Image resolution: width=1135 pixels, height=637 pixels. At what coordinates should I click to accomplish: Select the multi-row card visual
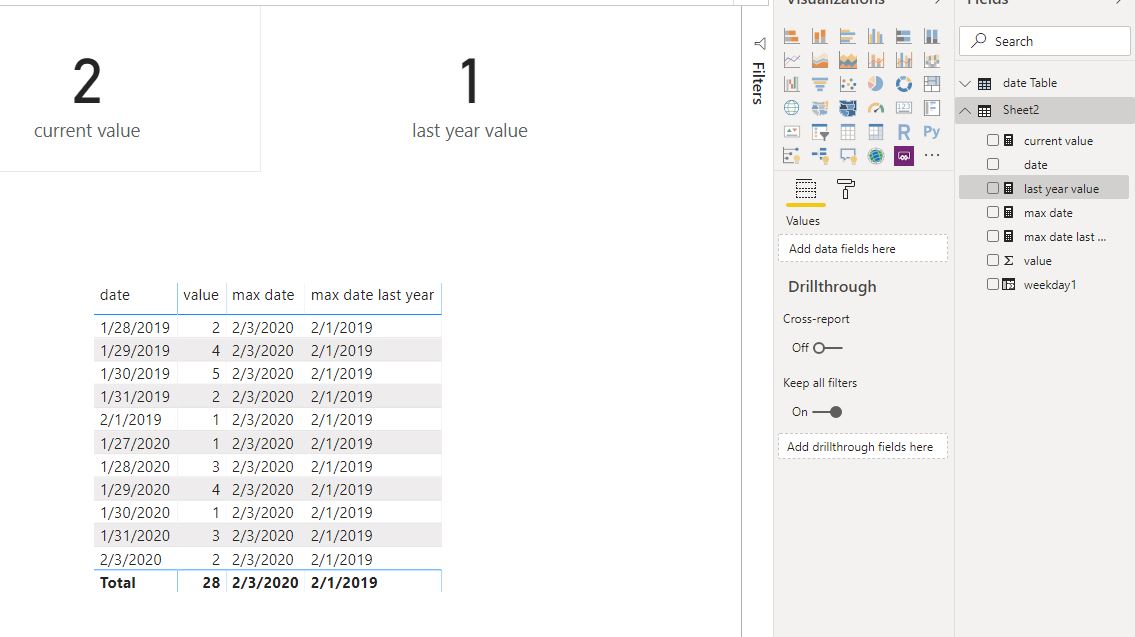(932, 108)
